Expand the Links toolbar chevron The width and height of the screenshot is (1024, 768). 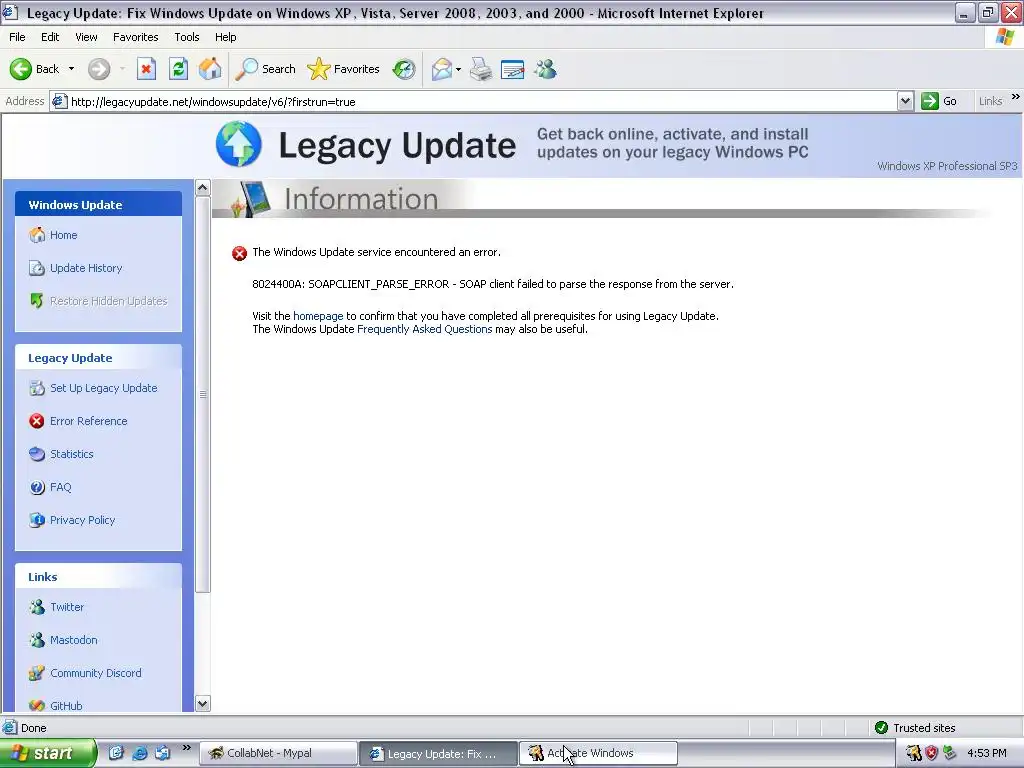pyautogui.click(x=1016, y=97)
